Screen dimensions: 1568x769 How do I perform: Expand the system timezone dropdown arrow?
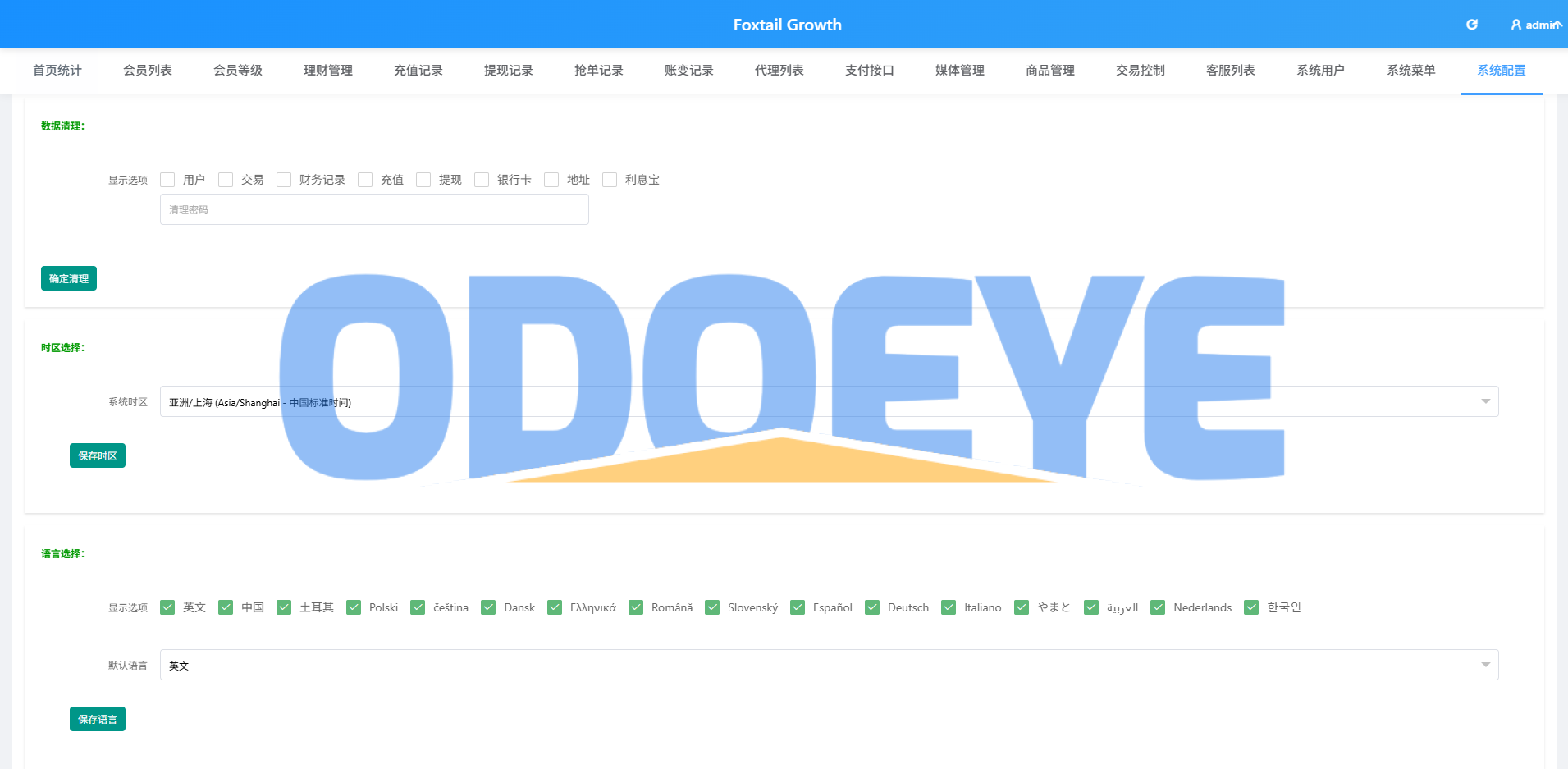[1485, 401]
